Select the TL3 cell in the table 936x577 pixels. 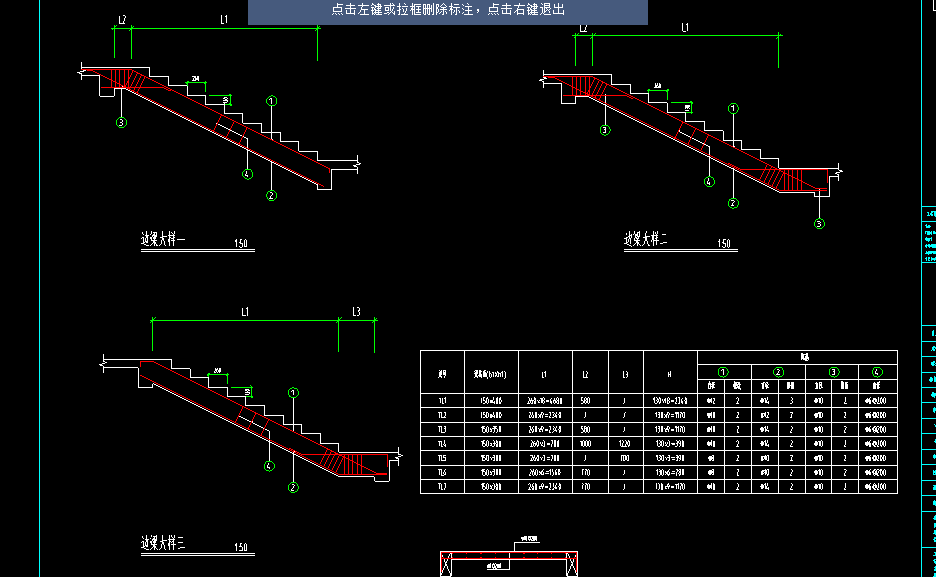442,430
